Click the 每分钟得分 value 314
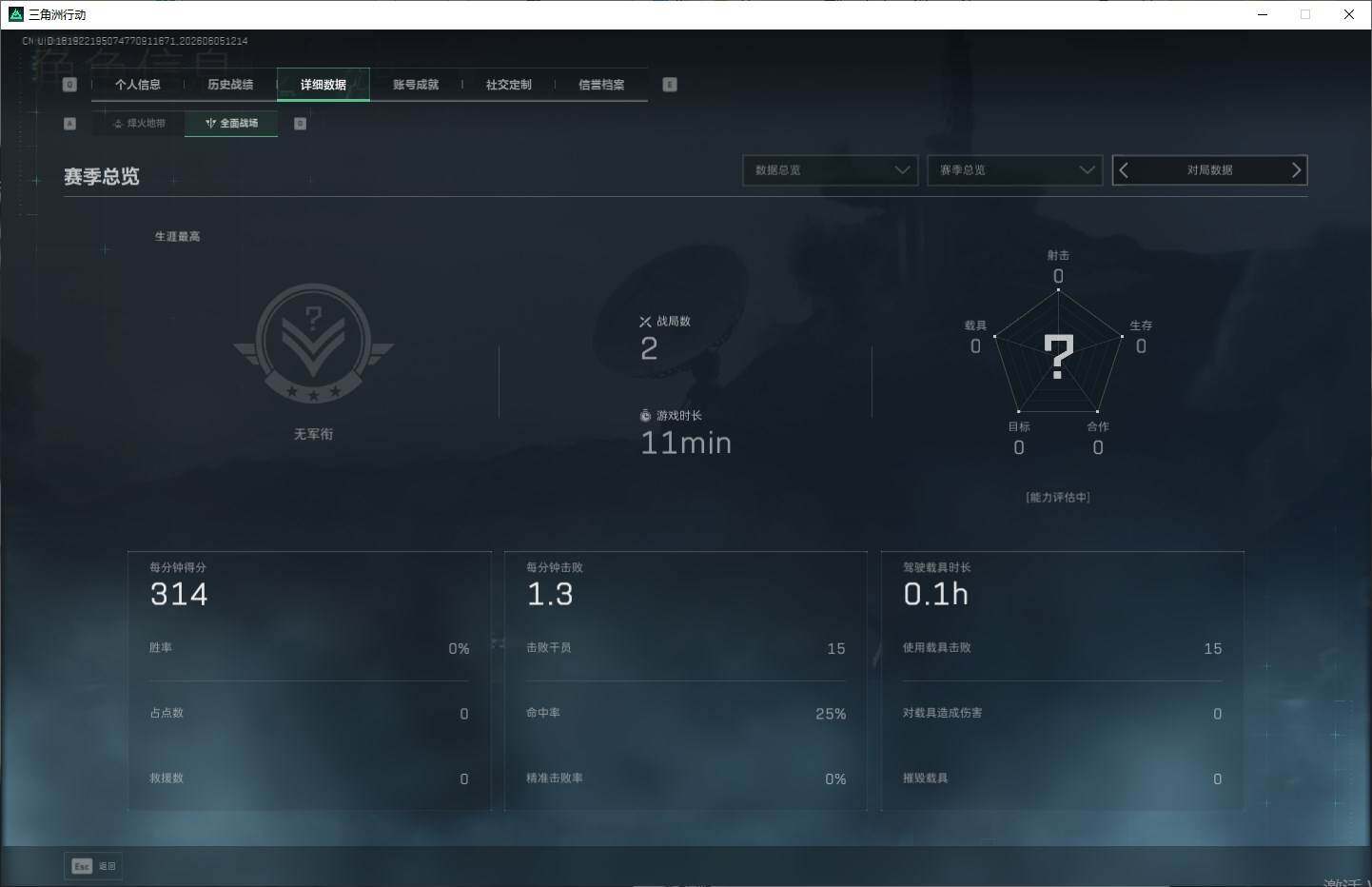Screen dimensions: 1372x887 pos(179,594)
